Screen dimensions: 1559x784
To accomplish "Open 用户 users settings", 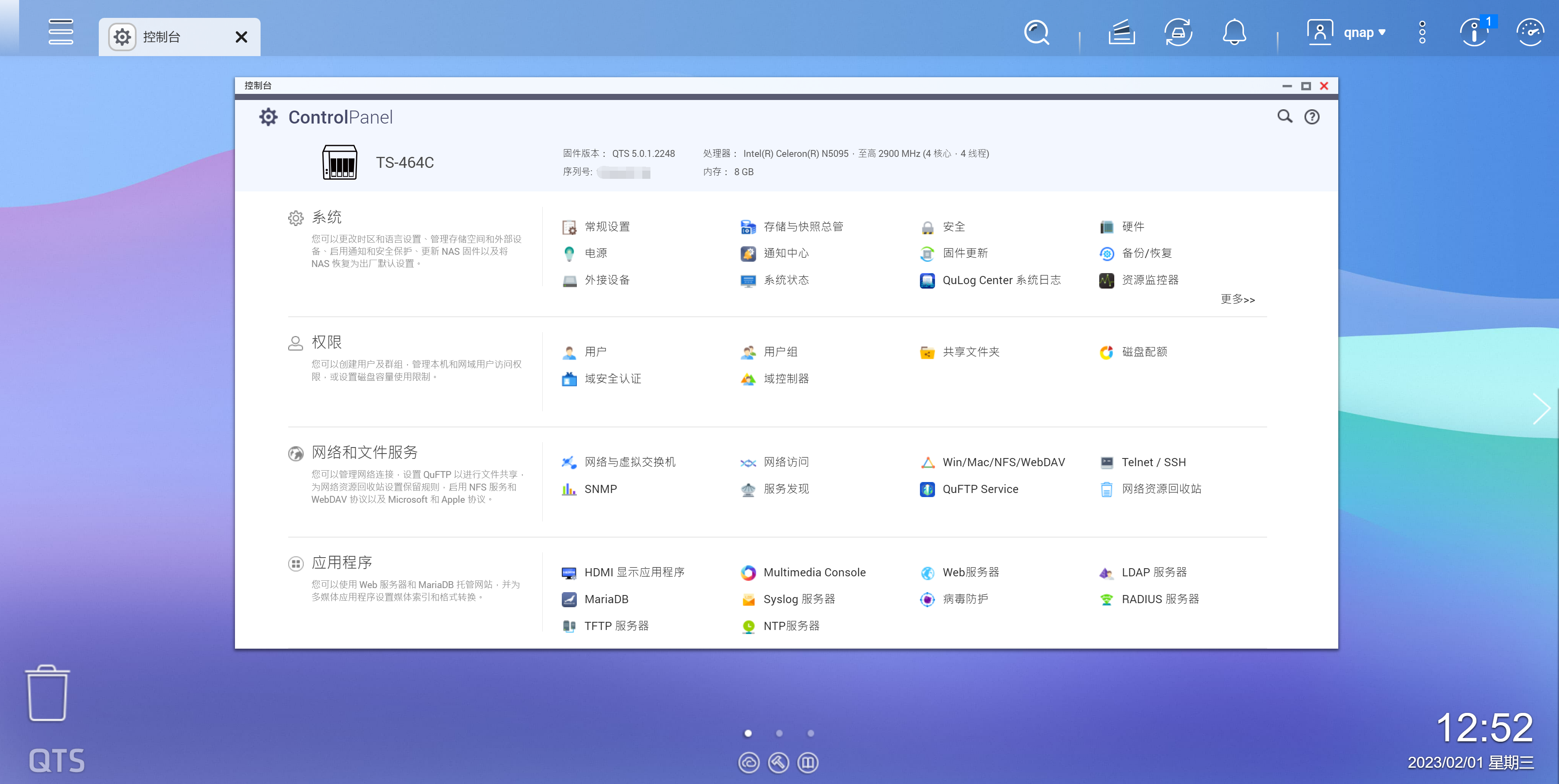I will point(585,352).
